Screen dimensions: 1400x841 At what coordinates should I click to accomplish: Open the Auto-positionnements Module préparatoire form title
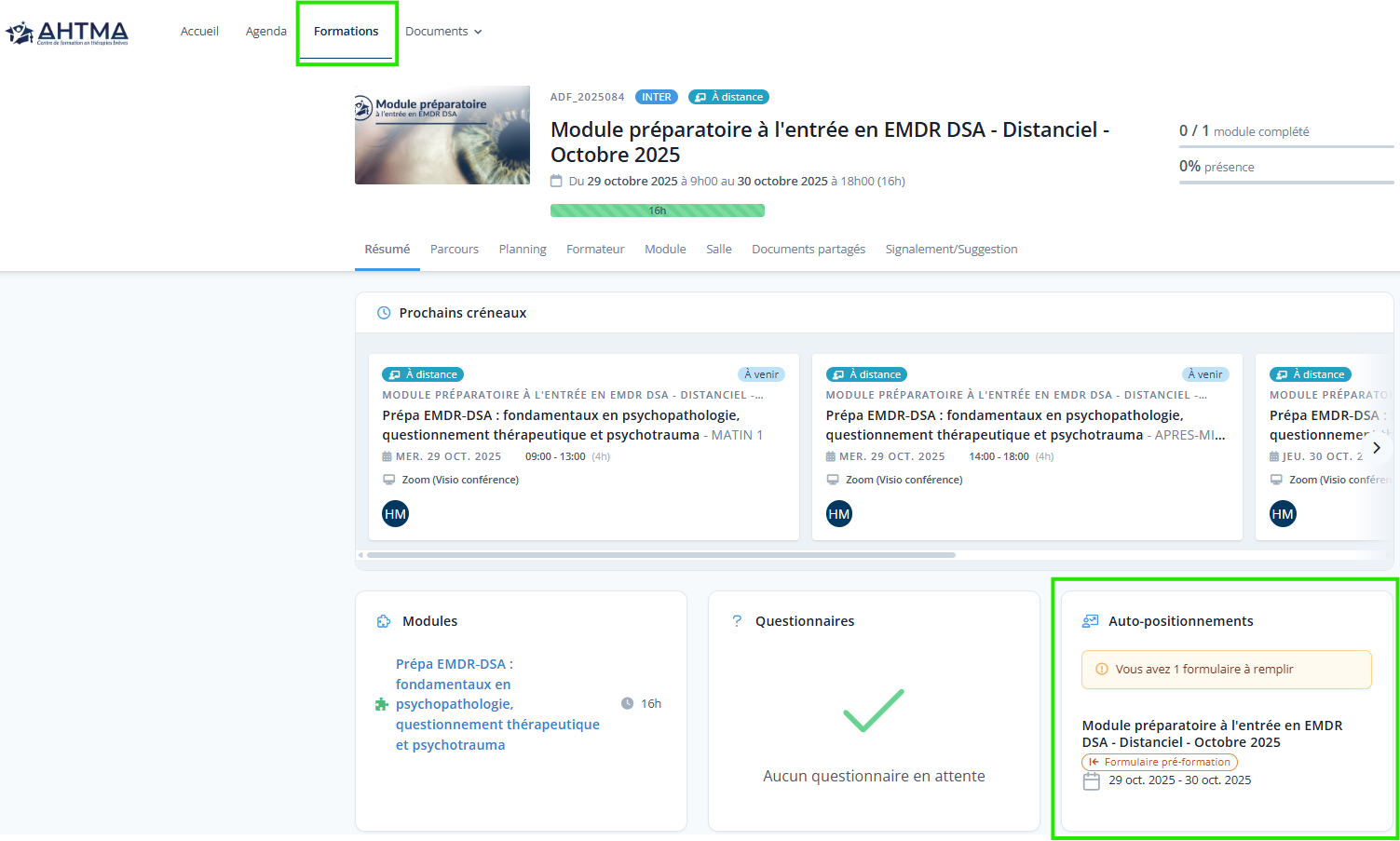tap(1213, 734)
